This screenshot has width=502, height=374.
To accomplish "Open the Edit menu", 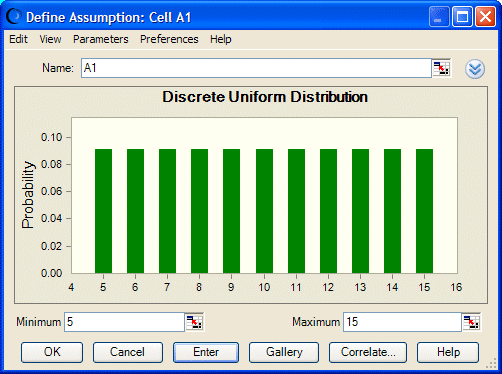I will 18,39.
